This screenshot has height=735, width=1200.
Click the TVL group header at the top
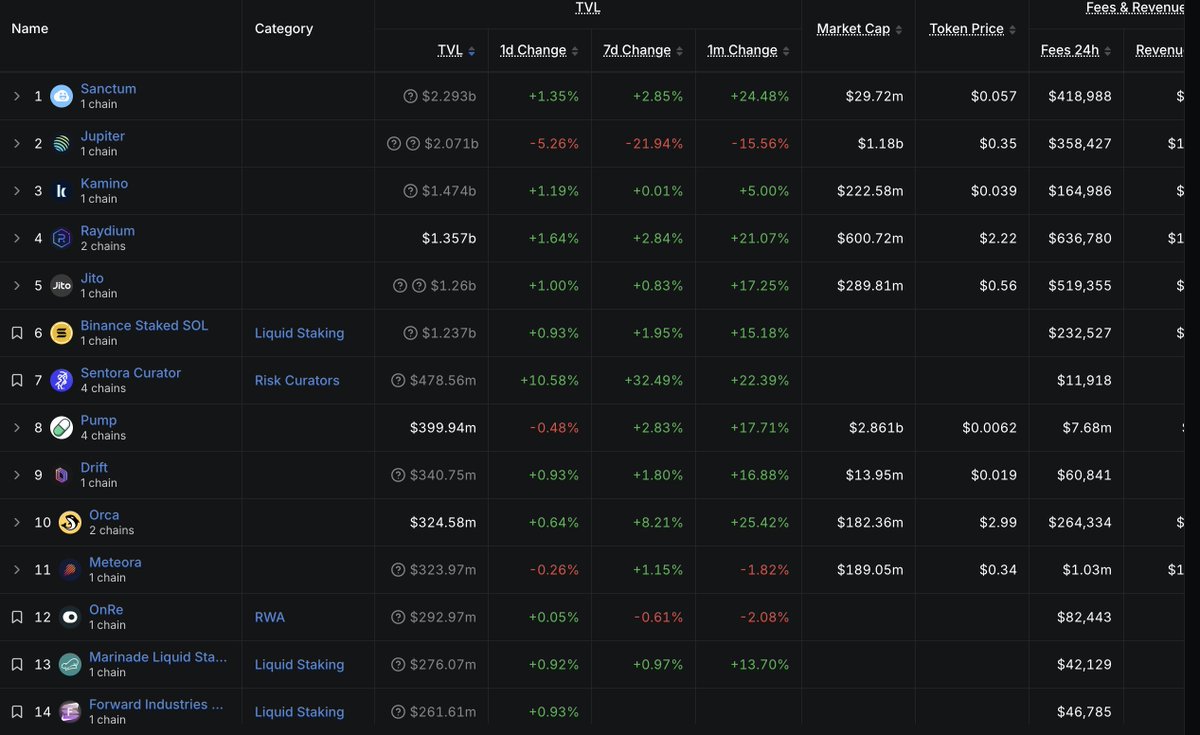[588, 8]
